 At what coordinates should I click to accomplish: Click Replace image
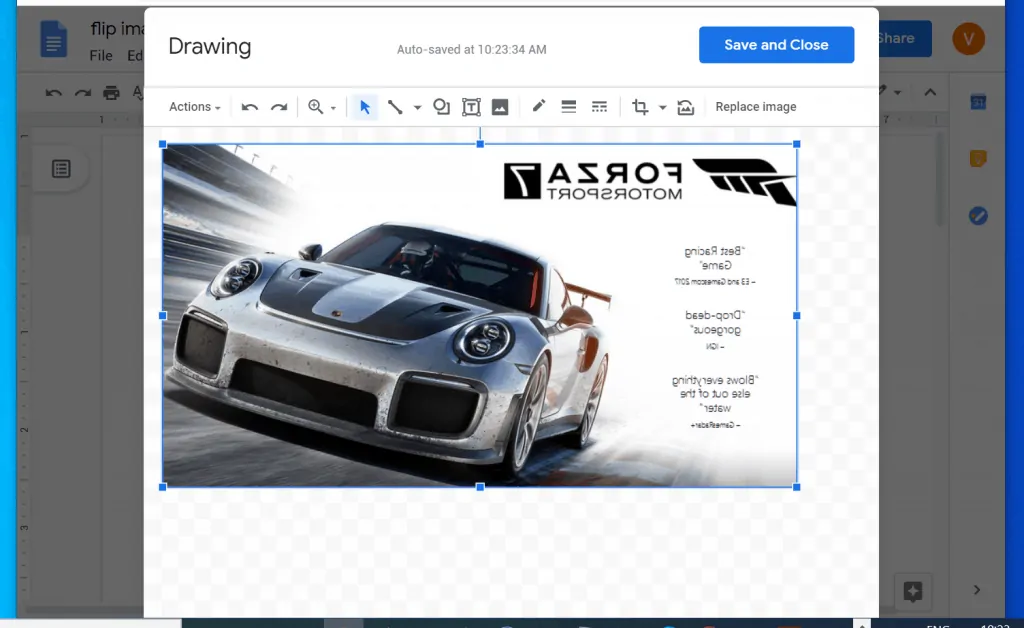pos(756,107)
